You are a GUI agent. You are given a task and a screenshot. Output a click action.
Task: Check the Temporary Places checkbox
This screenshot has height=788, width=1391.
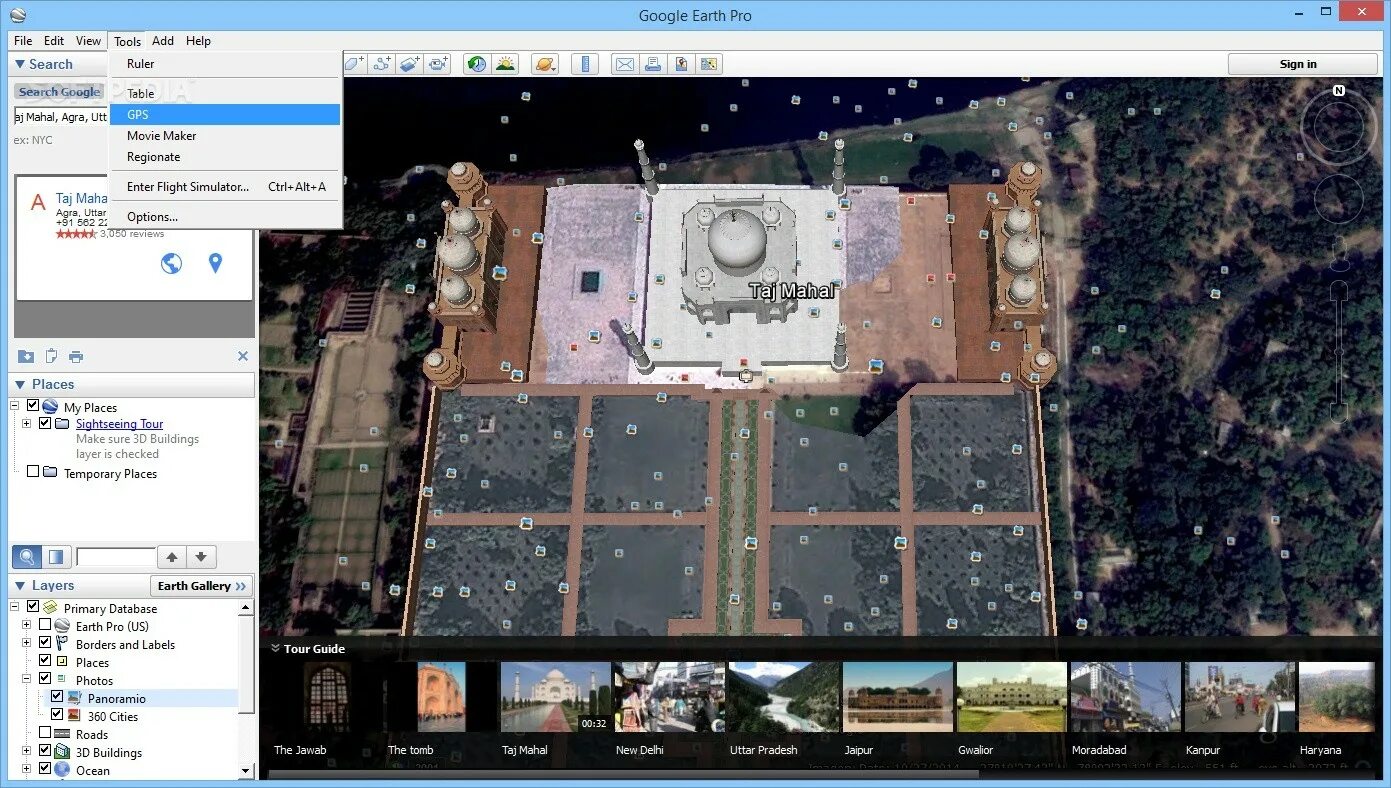click(x=33, y=472)
